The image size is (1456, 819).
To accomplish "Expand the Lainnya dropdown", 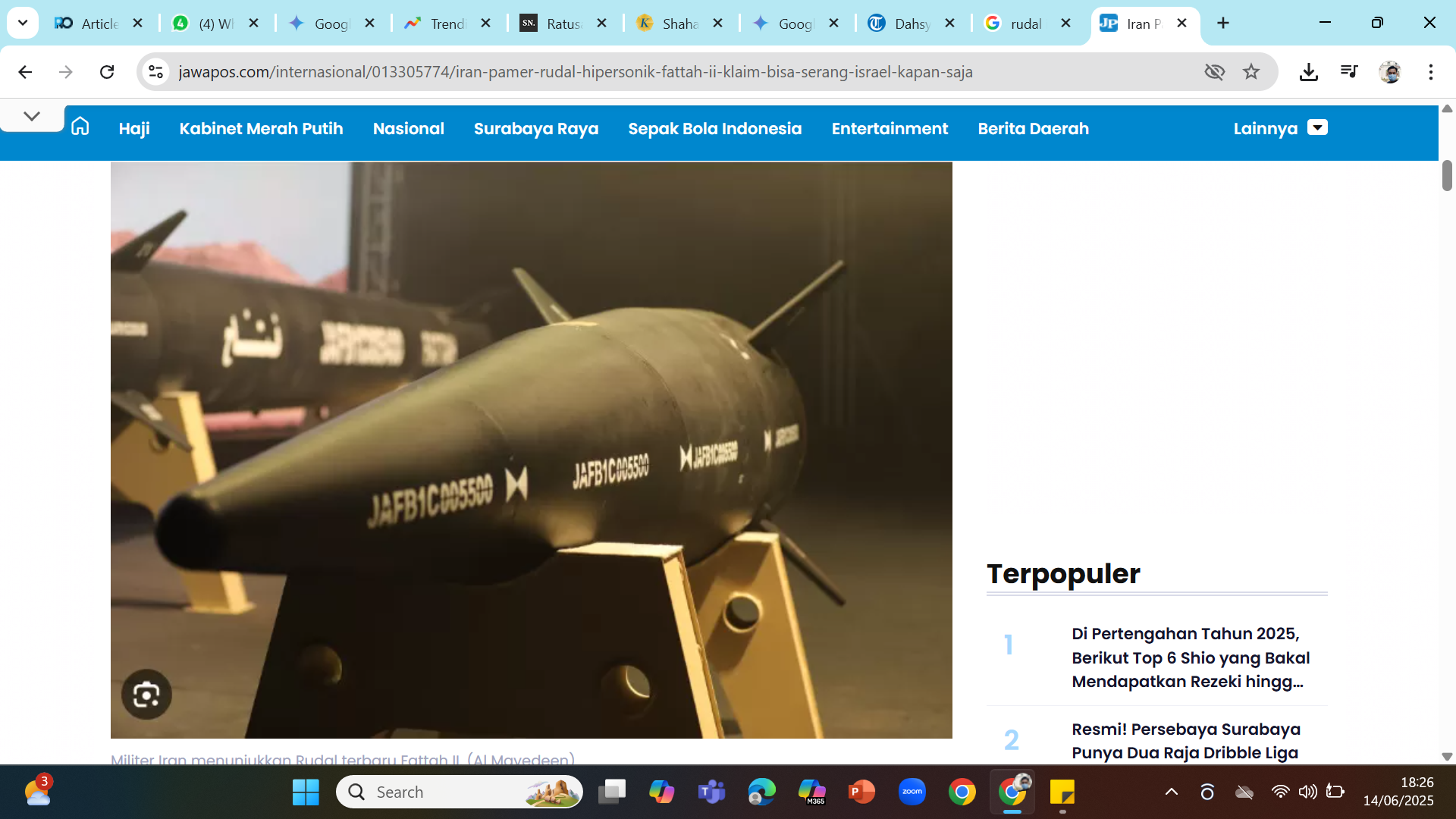I will pos(1280,129).
